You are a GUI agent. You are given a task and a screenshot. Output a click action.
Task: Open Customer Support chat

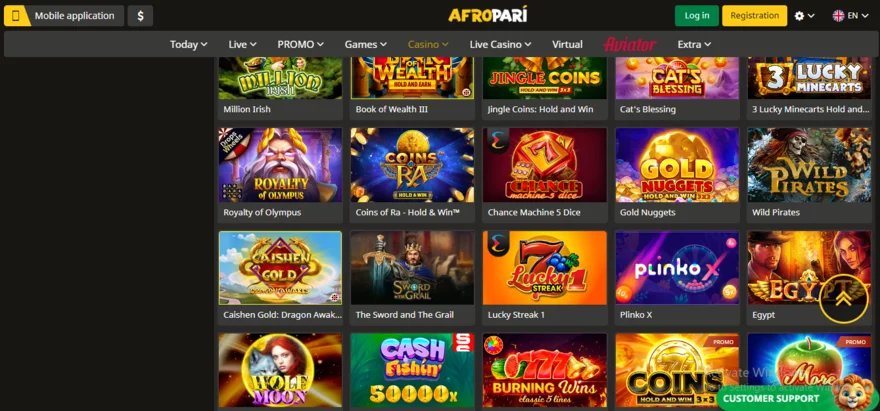click(771, 399)
